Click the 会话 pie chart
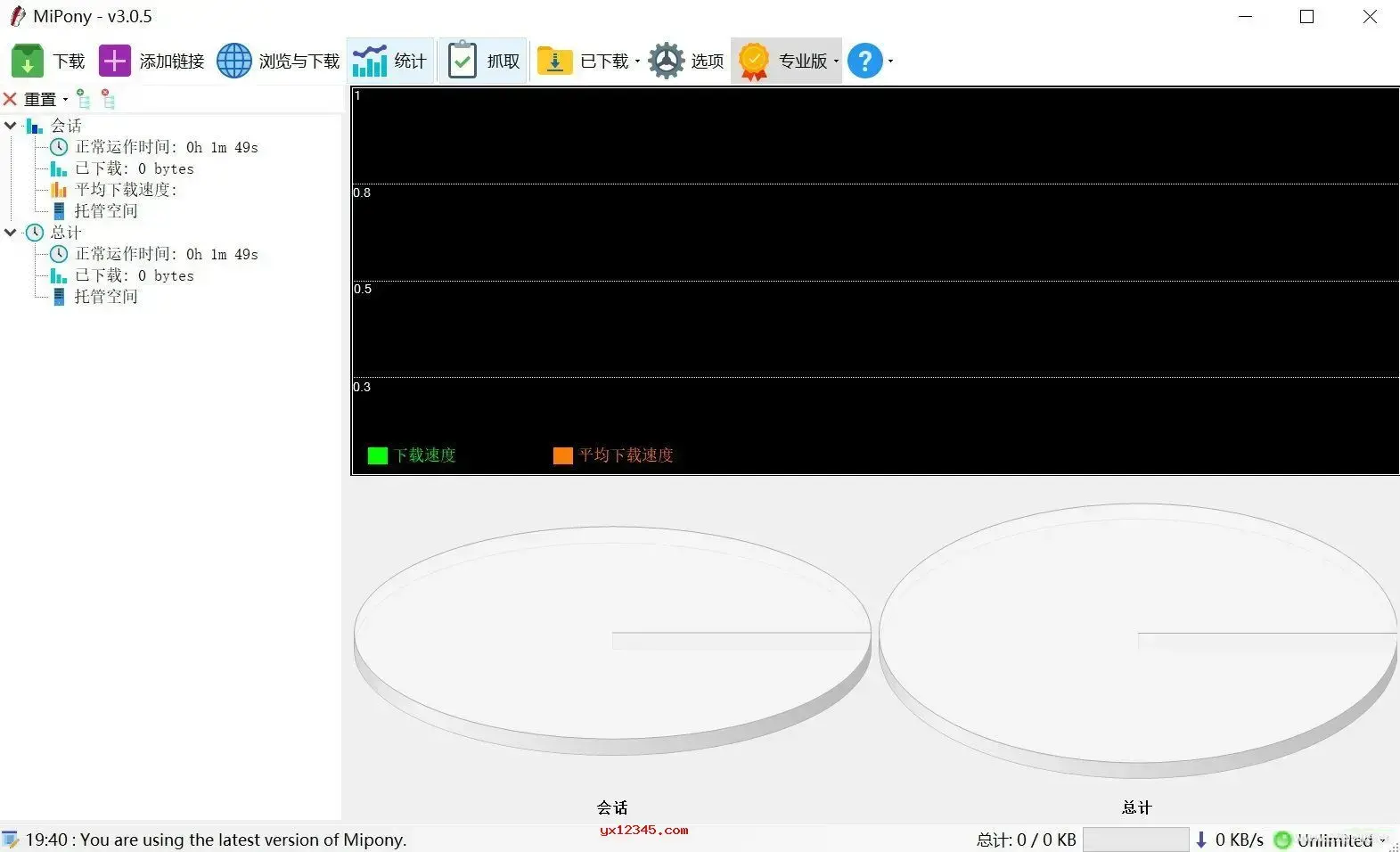Screen dimensions: 1400x852 612,640
